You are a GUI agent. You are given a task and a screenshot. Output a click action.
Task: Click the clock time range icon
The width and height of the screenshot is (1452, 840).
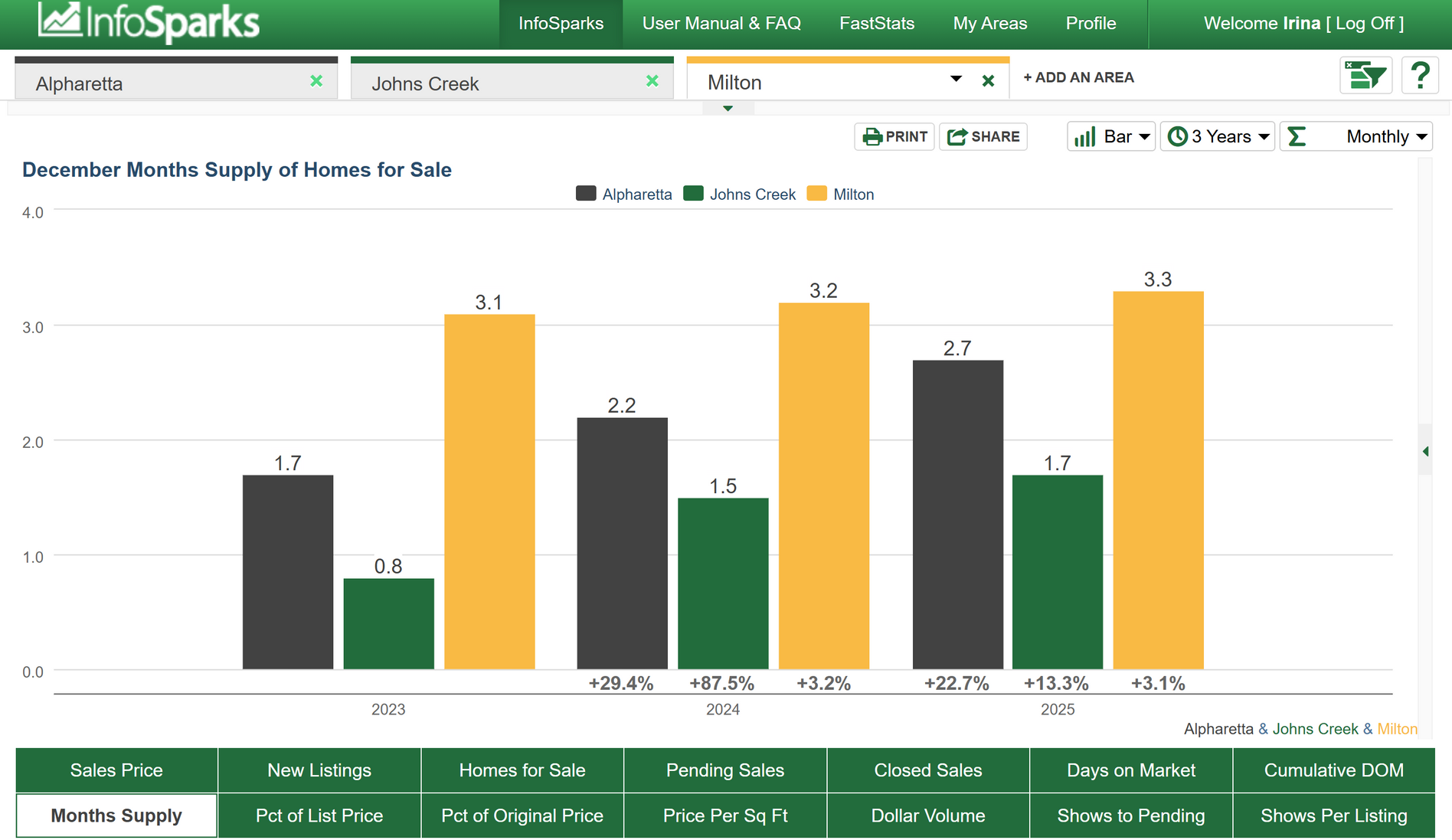pyautogui.click(x=1177, y=136)
